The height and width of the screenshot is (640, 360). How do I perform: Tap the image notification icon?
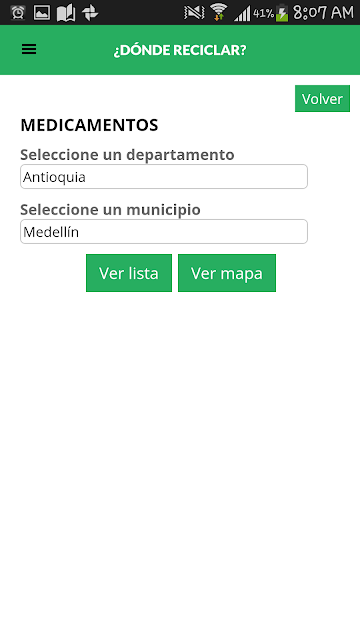tap(42, 13)
